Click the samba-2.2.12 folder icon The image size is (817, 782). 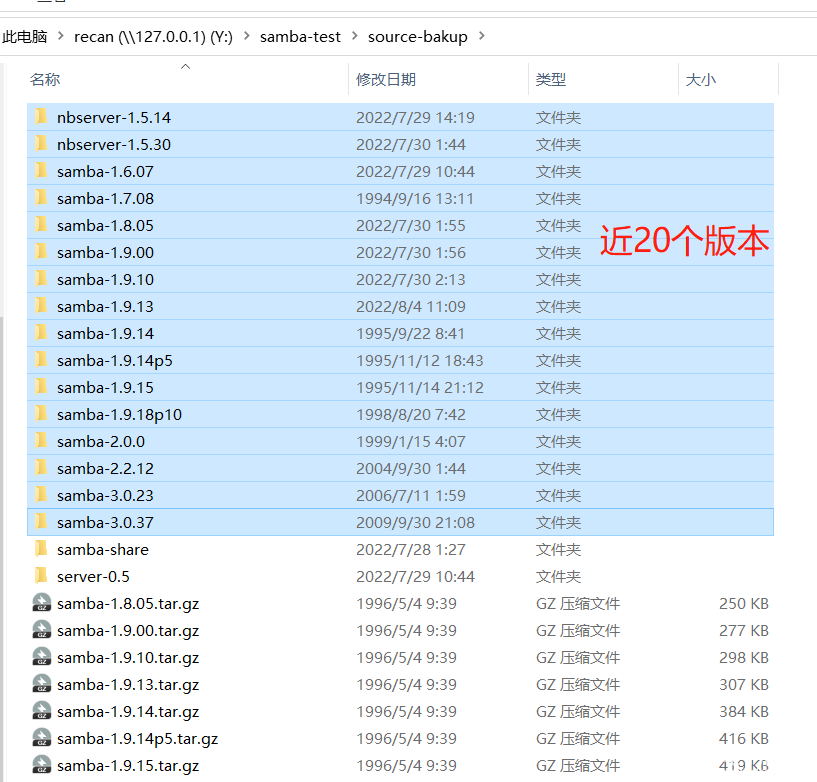pos(41,468)
